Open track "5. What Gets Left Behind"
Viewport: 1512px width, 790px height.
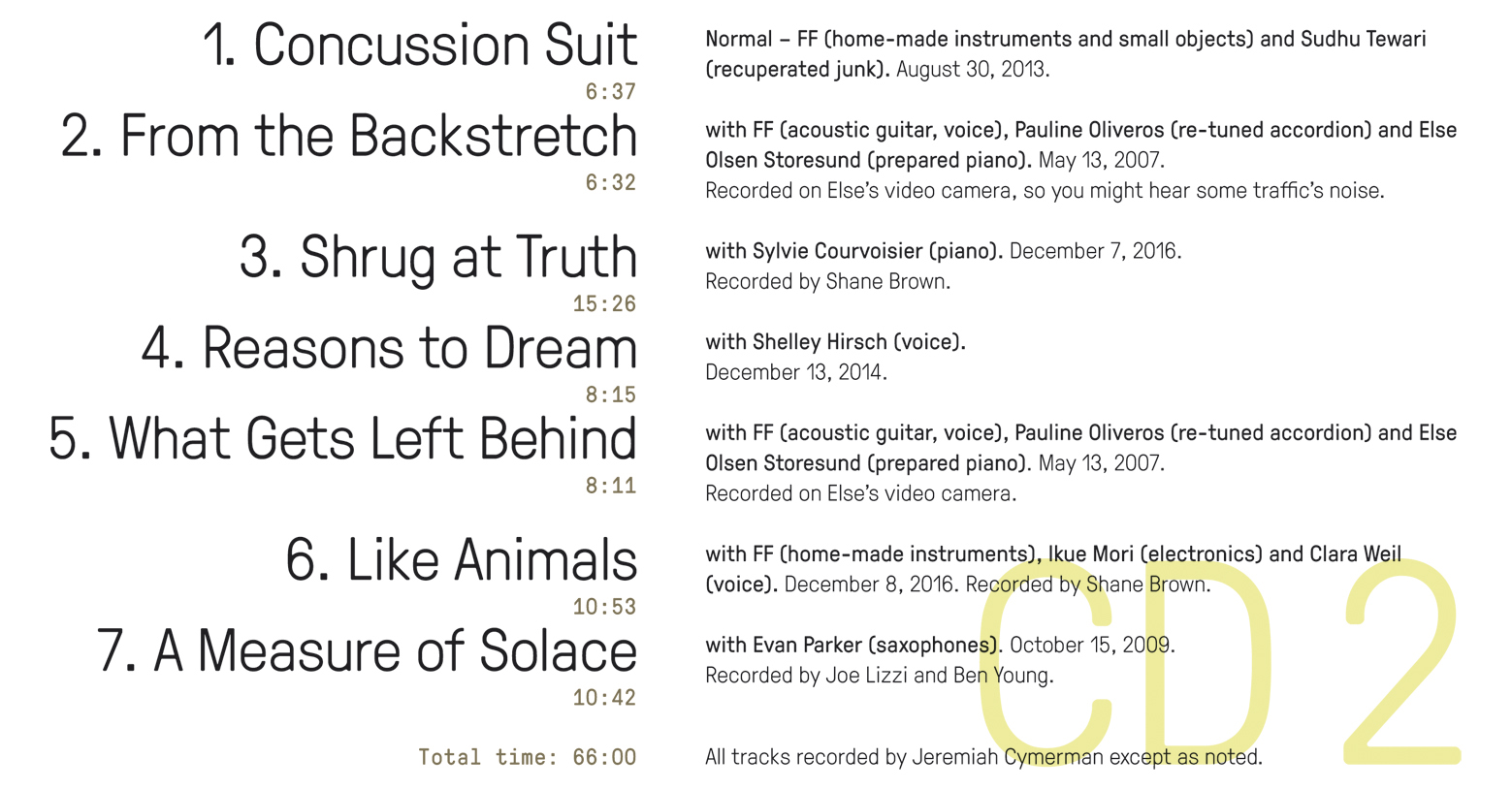point(342,438)
